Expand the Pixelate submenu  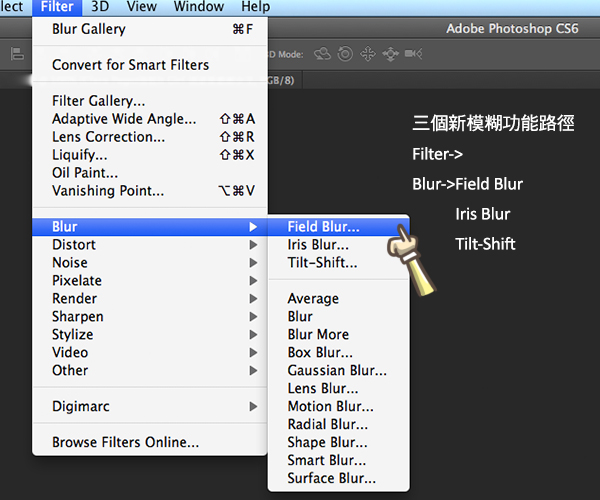point(150,281)
